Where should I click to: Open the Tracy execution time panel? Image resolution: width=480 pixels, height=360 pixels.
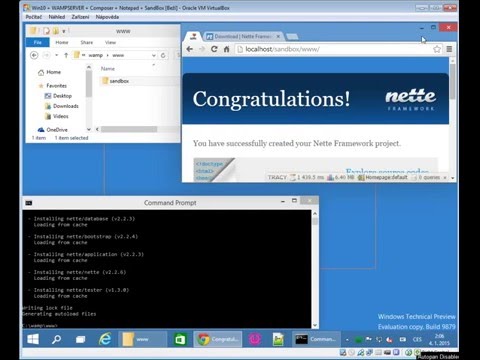point(307,177)
